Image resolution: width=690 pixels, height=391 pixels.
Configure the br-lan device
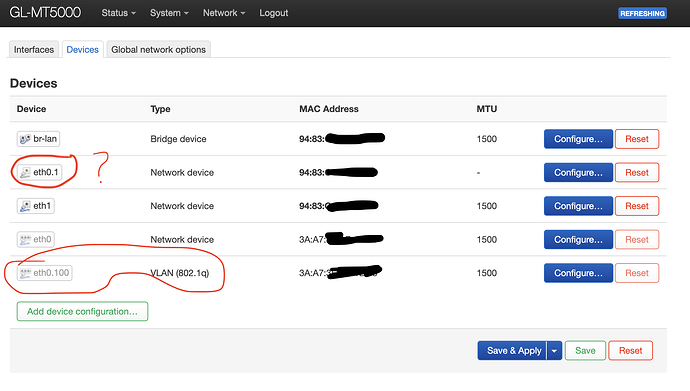pos(578,139)
